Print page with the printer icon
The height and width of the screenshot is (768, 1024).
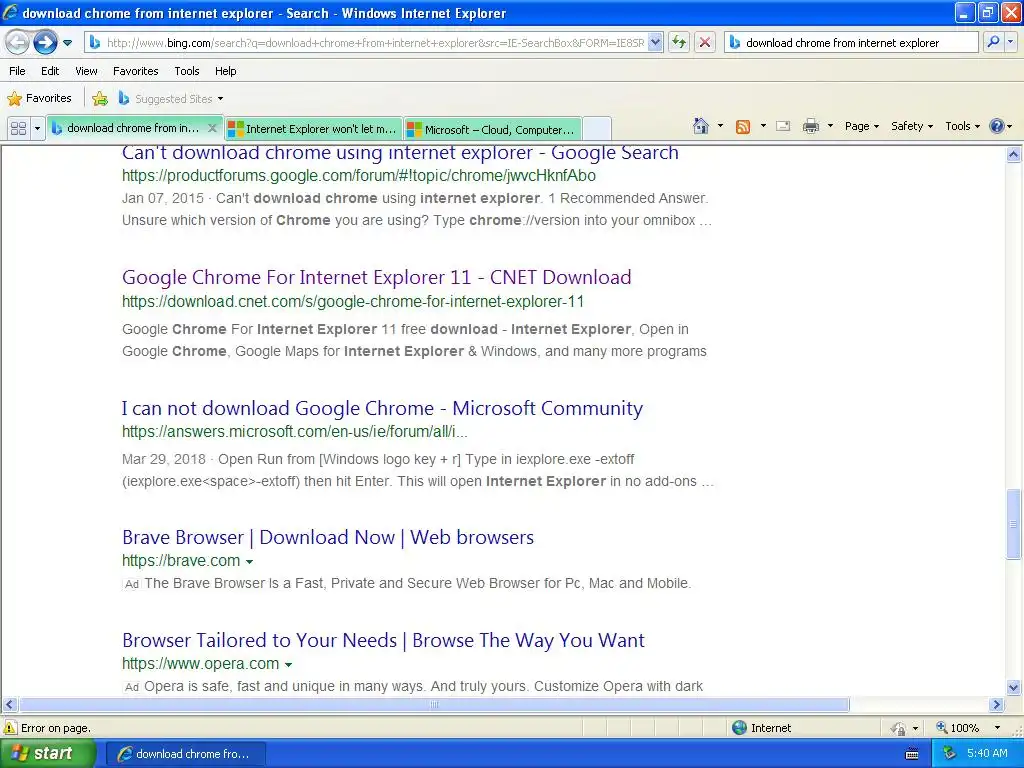[x=810, y=127]
